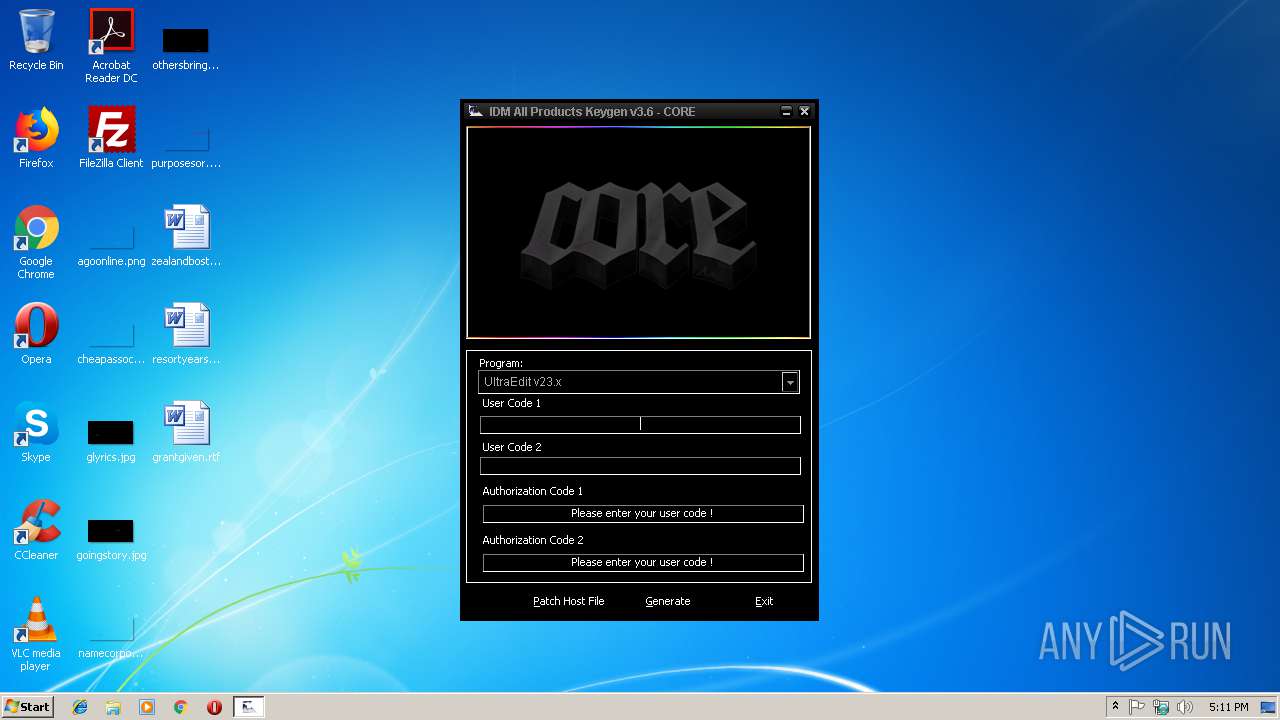The width and height of the screenshot is (1280, 720).
Task: Click the Show Desktop button
Action: coord(1270,707)
